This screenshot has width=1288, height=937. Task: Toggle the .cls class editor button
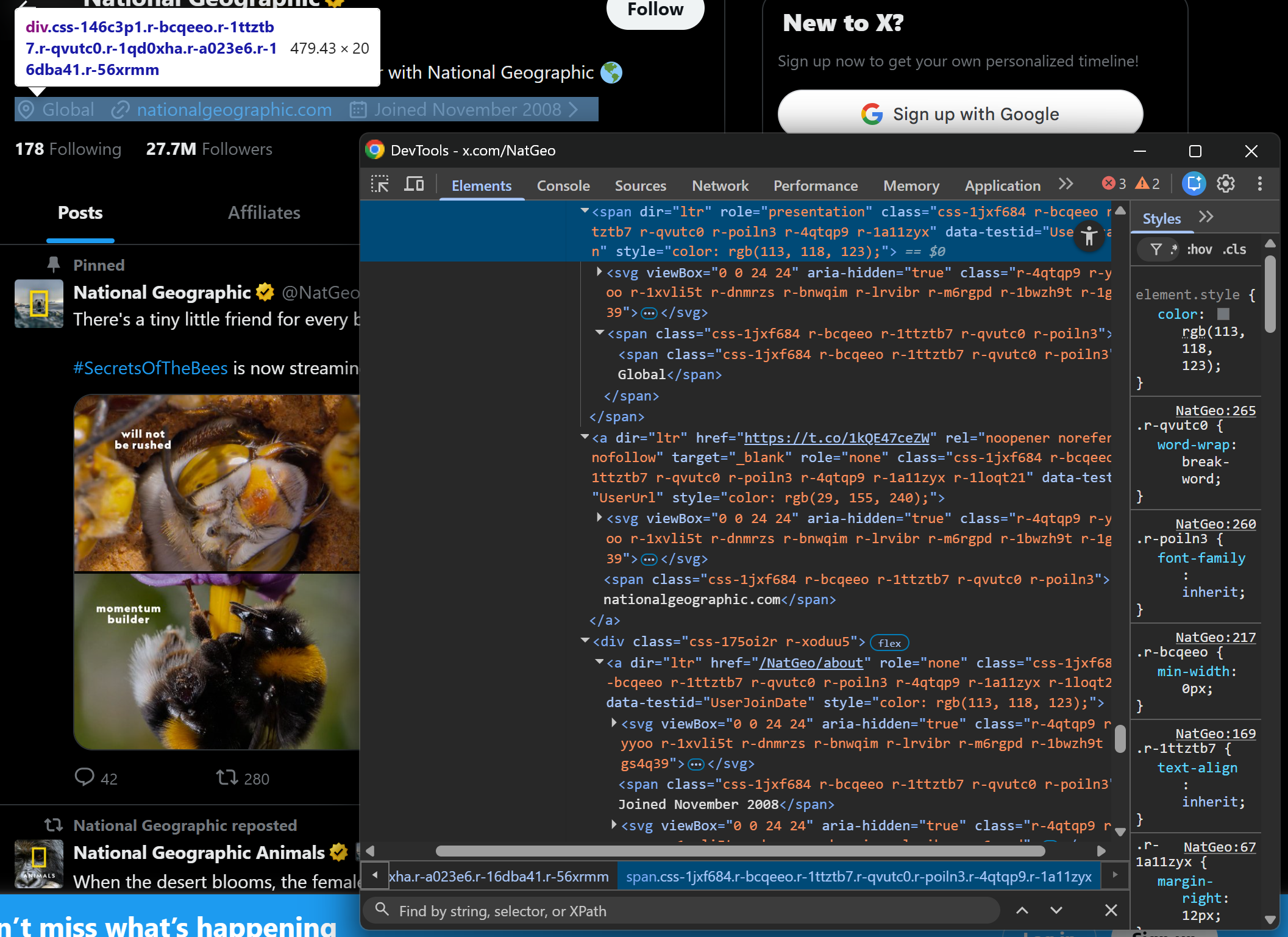coord(1234,249)
